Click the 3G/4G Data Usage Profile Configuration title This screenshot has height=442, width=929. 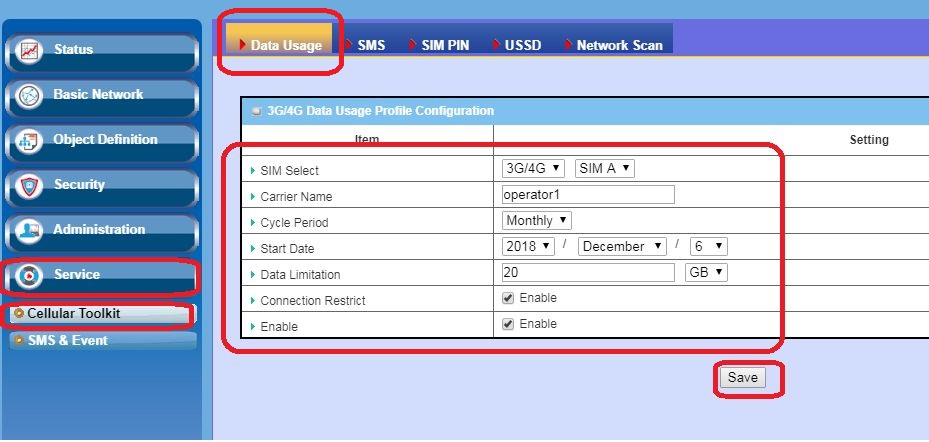tap(380, 111)
